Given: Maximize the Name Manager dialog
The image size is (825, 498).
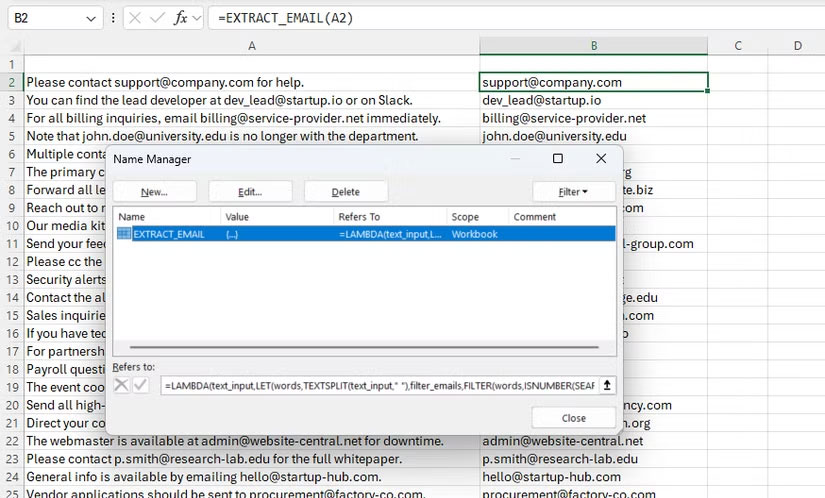Looking at the screenshot, I should tap(558, 159).
